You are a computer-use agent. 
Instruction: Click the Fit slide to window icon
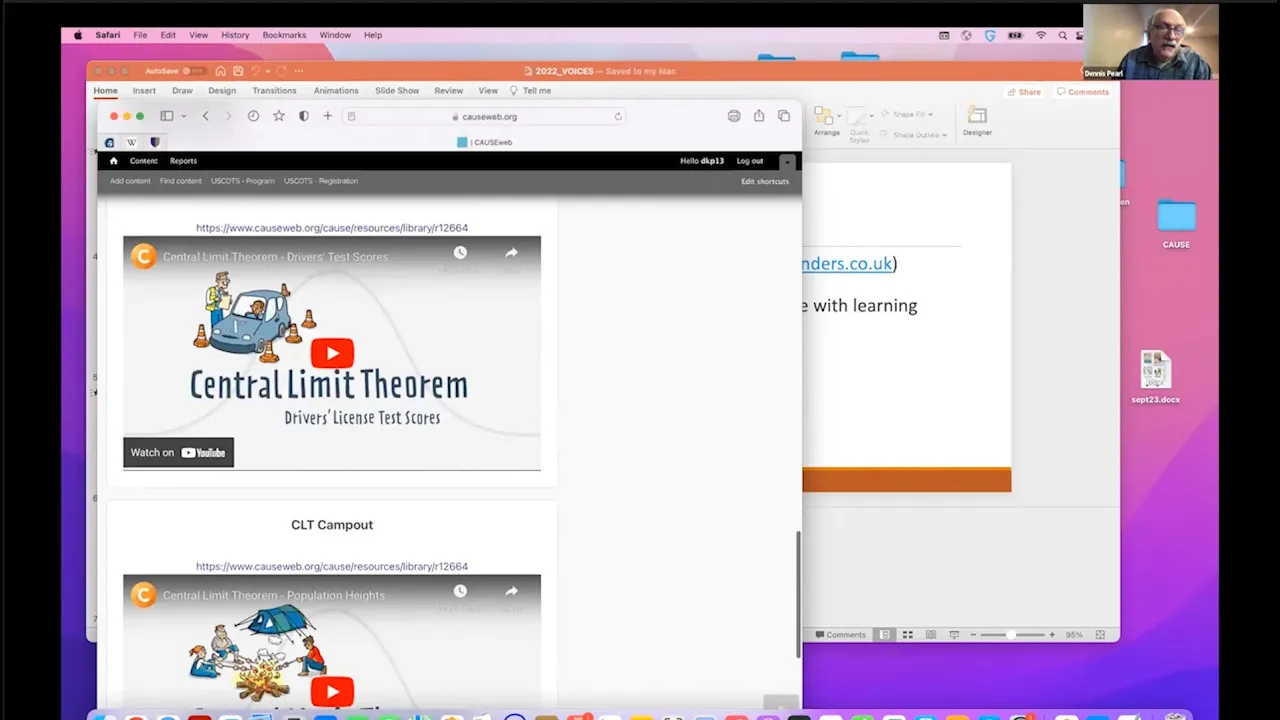coord(1100,635)
